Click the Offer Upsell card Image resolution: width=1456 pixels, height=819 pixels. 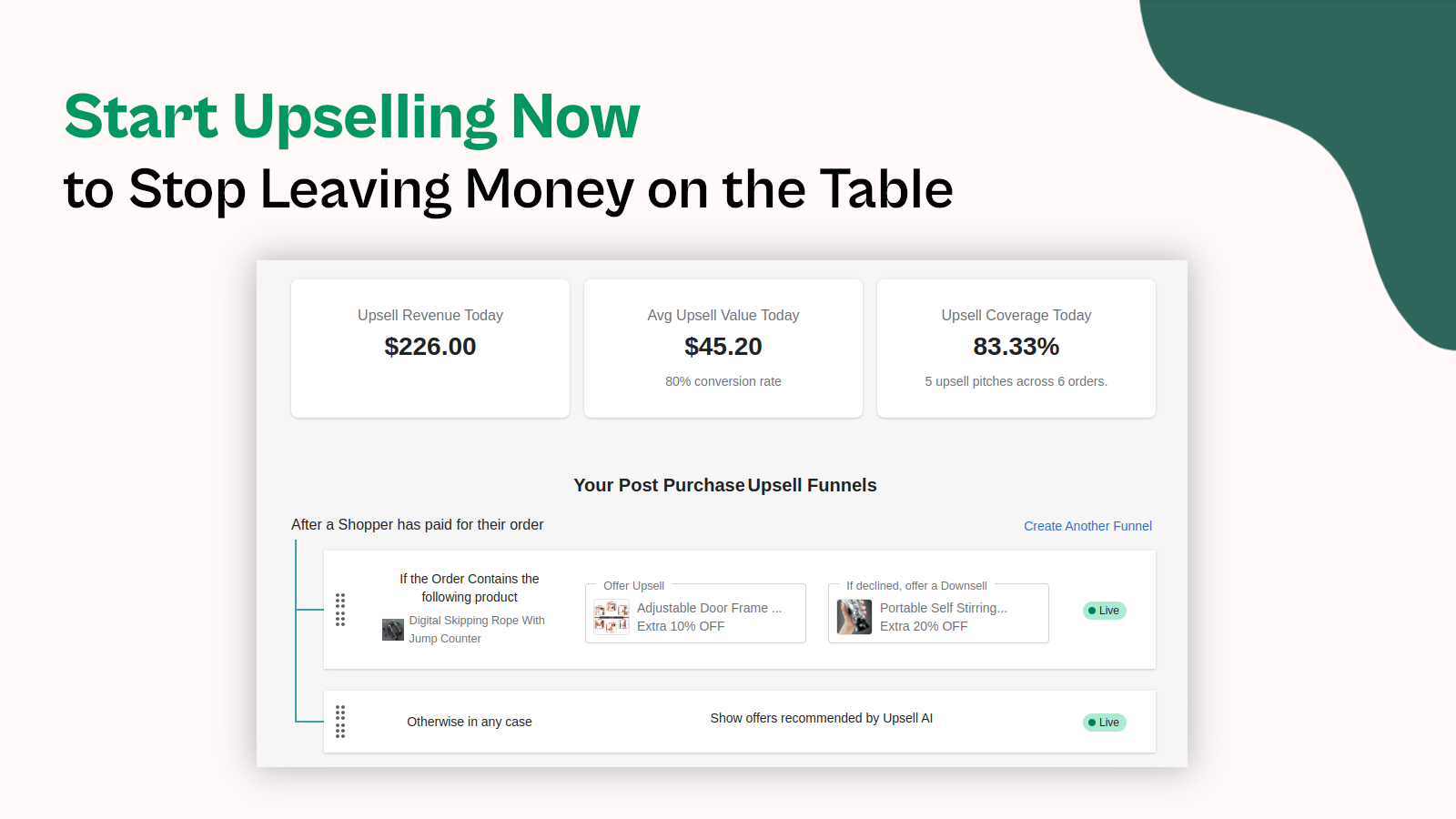[695, 612]
